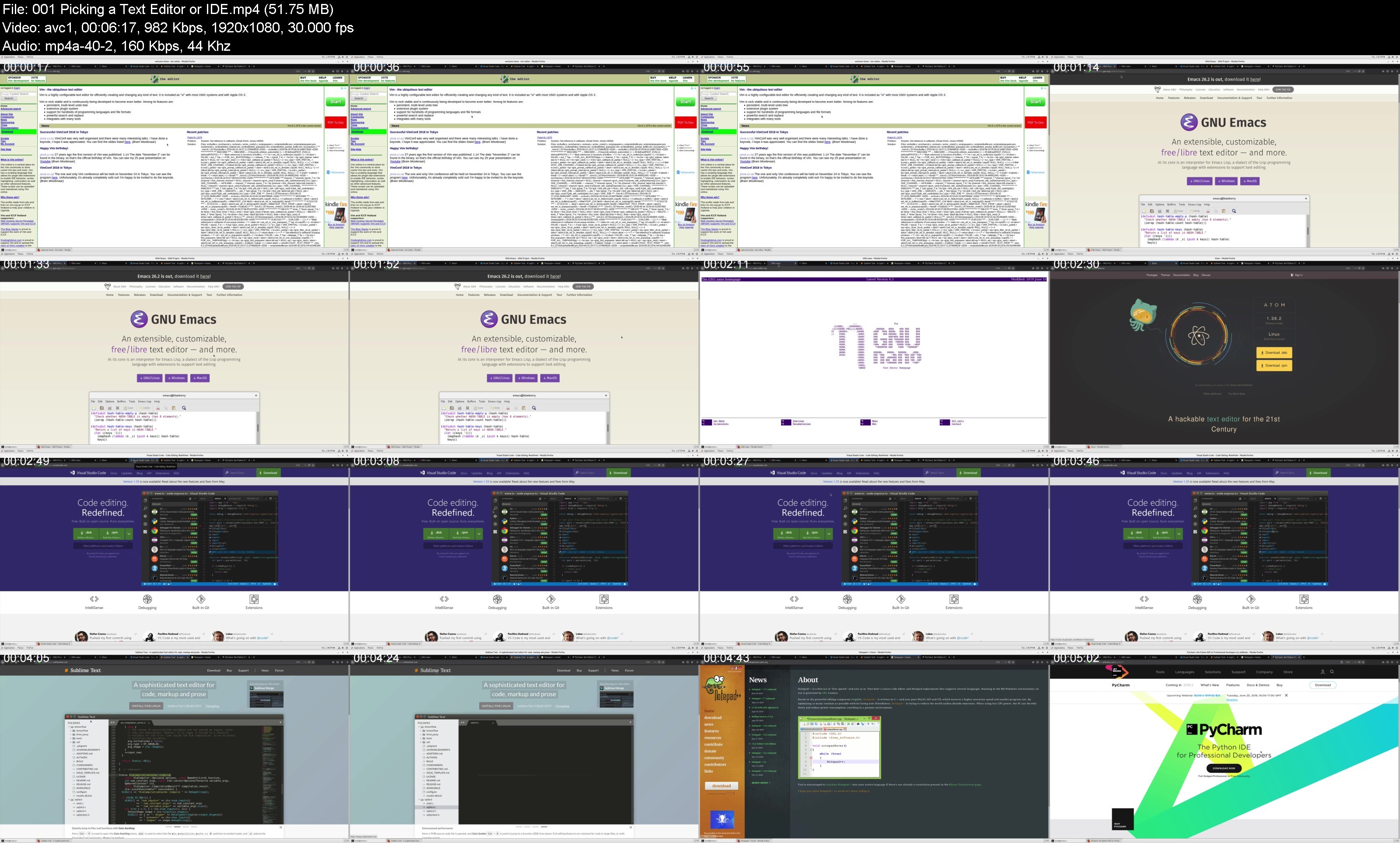1400x843 pixels.
Task: Click the search magnifier on JetBrains header
Action: [1332, 671]
